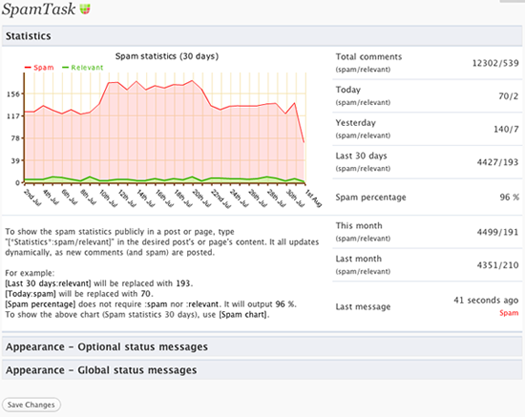
Task: Click the spam line peak near 20th-Jul
Action: pos(192,80)
